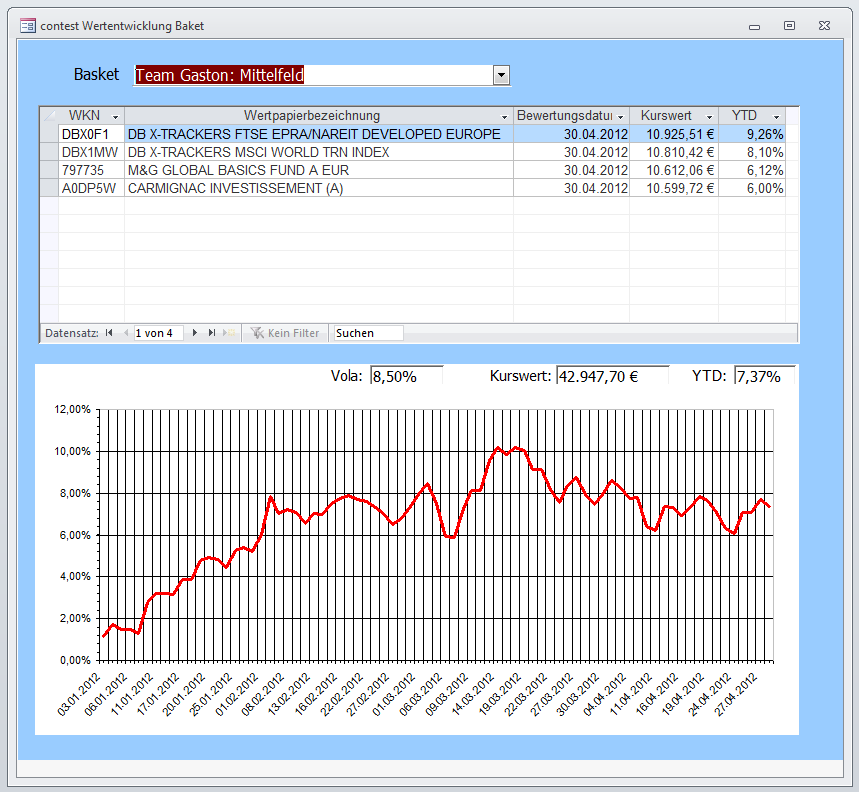Viewport: 859px width, 792px height.
Task: Click the 'Kein Filter' button
Action: coord(285,333)
